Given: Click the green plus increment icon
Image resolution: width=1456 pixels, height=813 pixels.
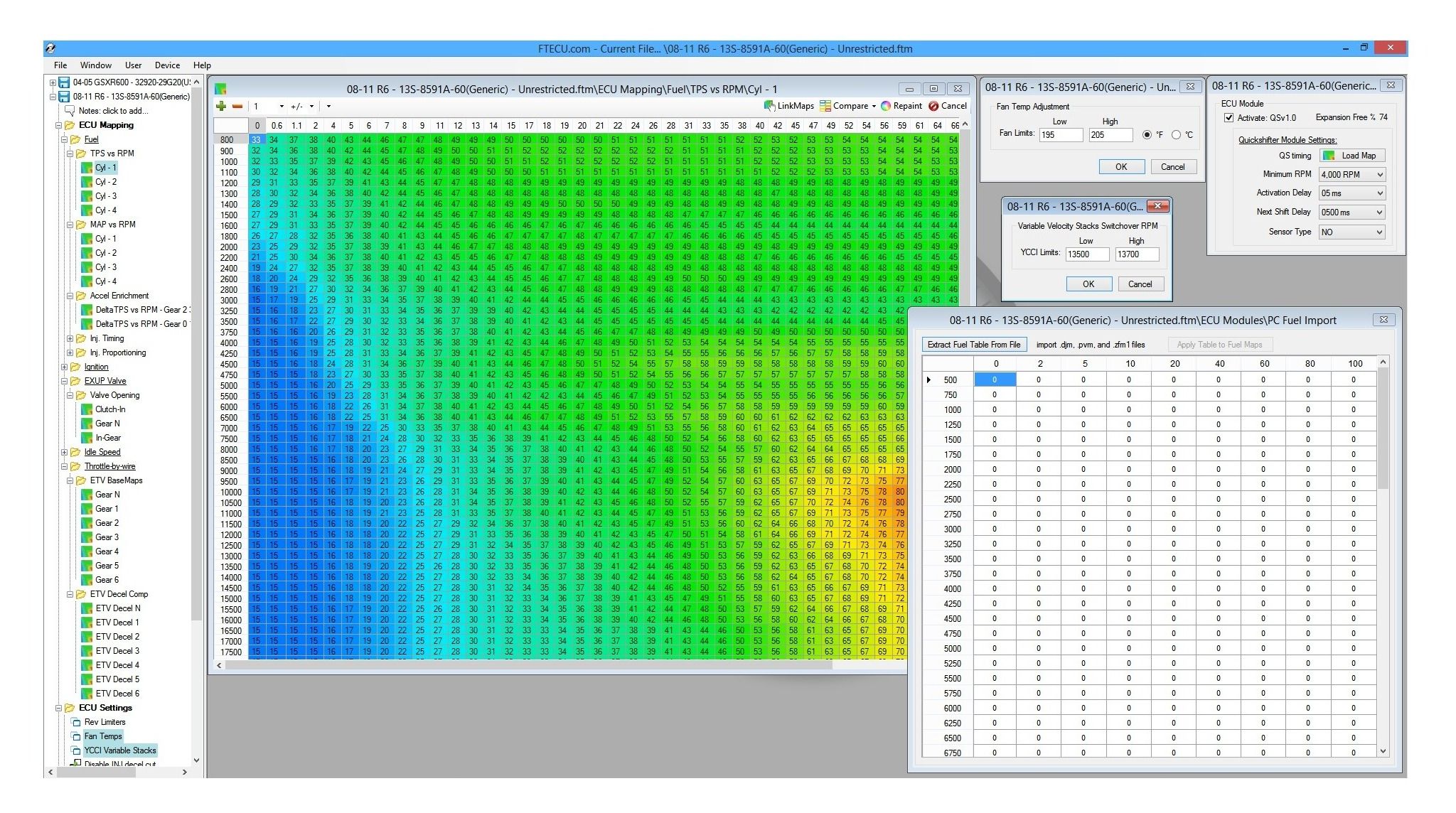Looking at the screenshot, I should [x=221, y=106].
